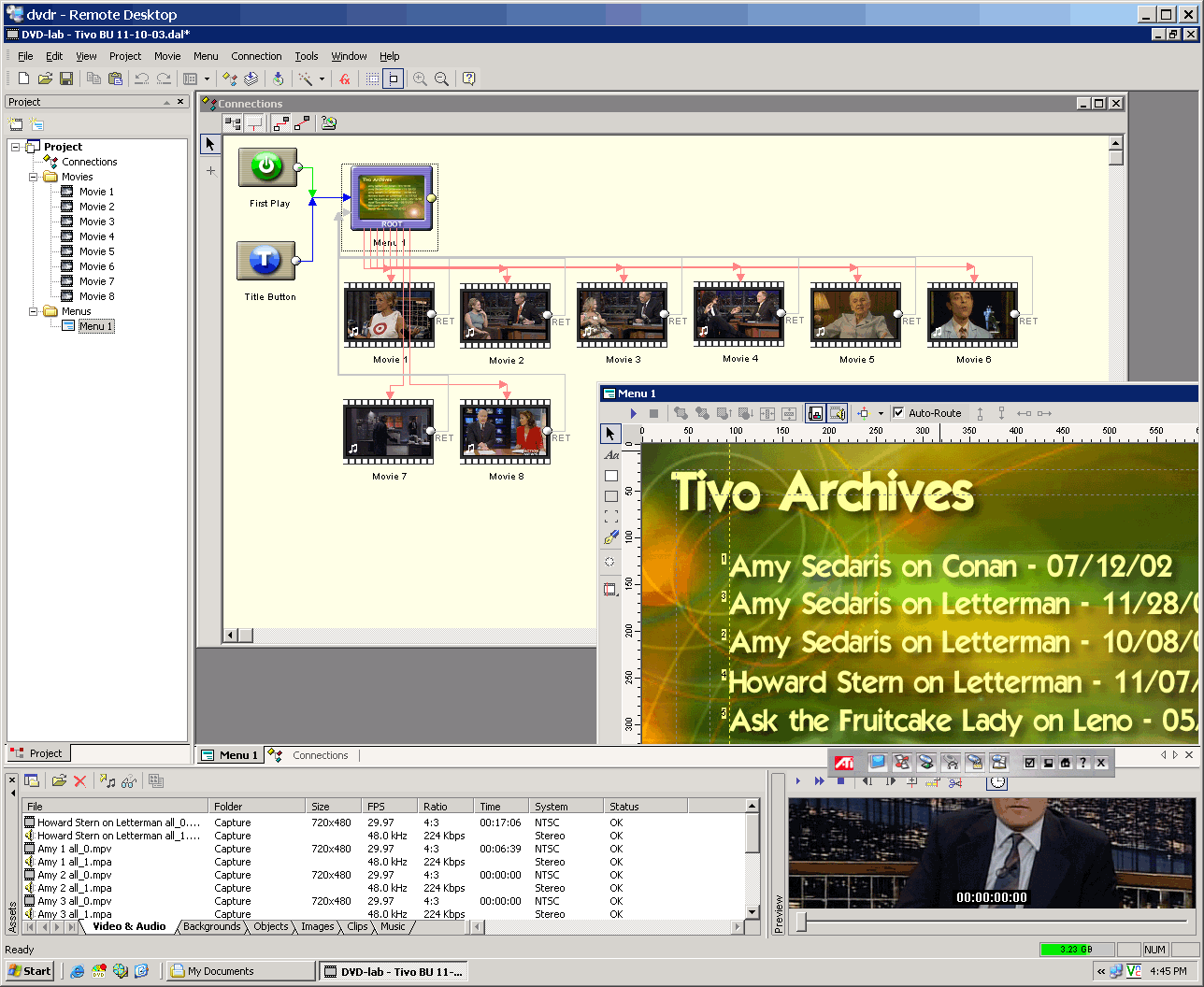Click the compile DVD disc icon

tap(278, 79)
